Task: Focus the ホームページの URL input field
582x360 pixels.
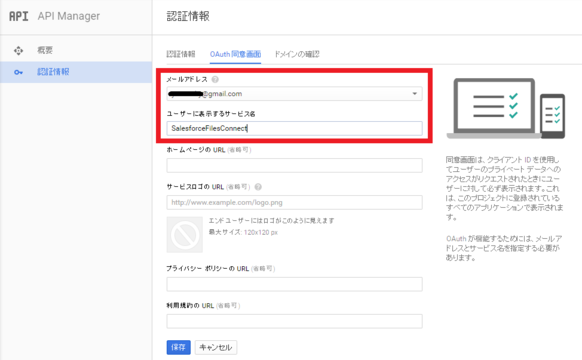Action: (x=294, y=166)
